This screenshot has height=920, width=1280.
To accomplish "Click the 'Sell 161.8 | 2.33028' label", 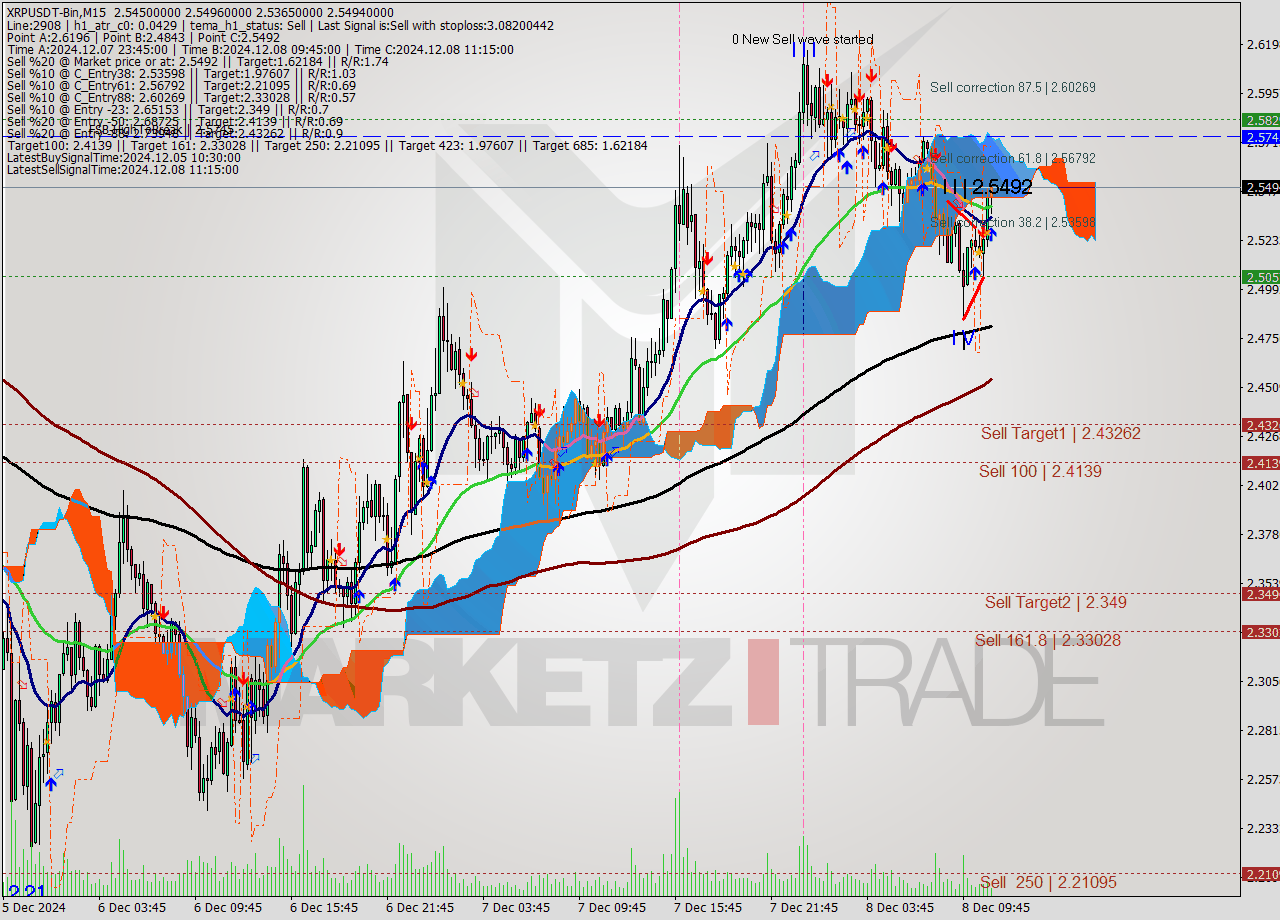I will coord(1047,640).
